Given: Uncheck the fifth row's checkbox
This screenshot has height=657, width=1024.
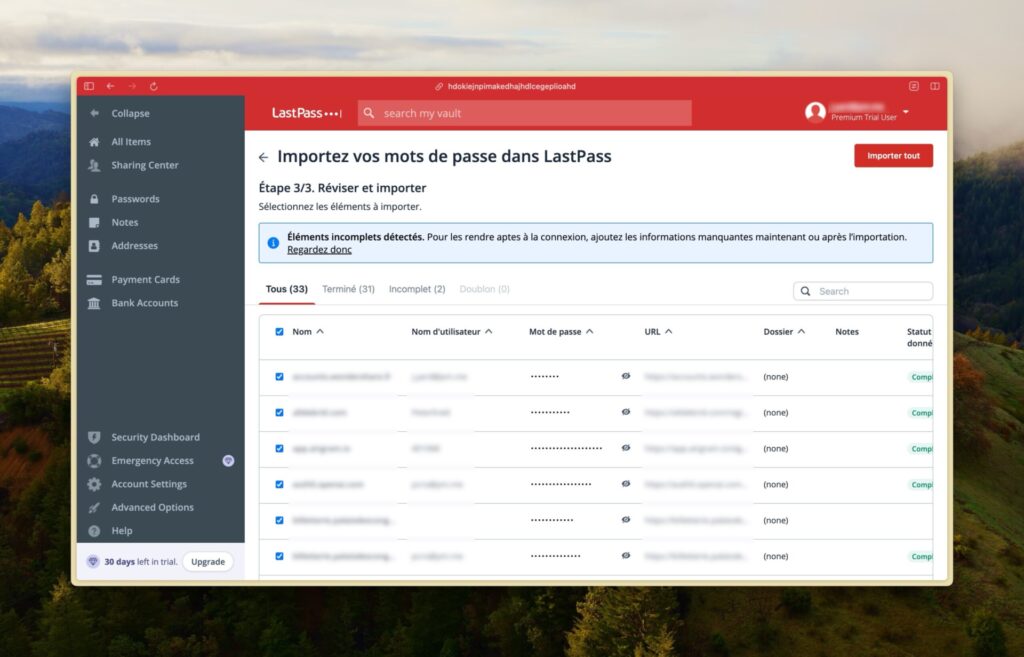Looking at the screenshot, I should click(x=280, y=521).
